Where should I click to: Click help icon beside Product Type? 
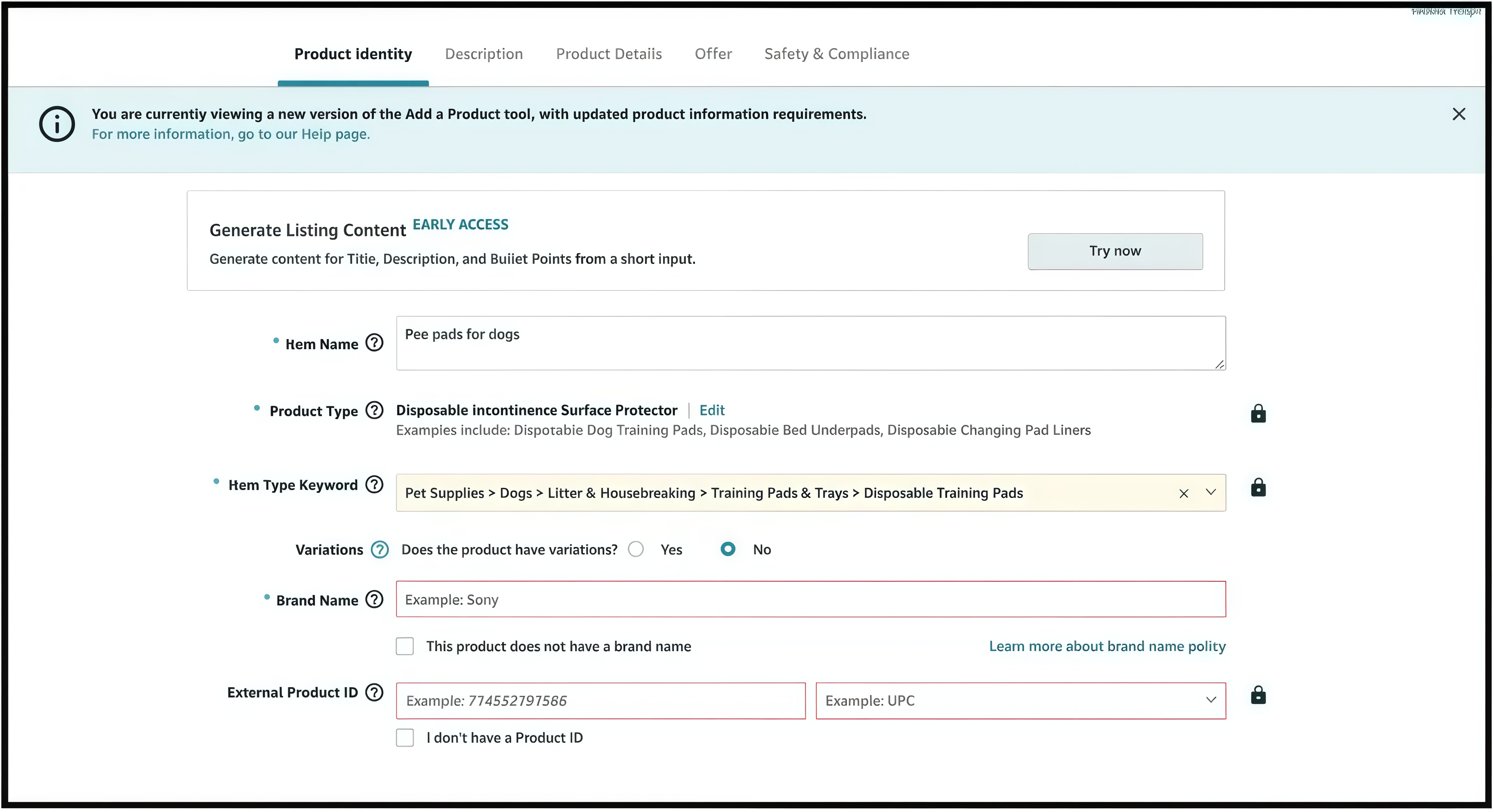coord(374,411)
